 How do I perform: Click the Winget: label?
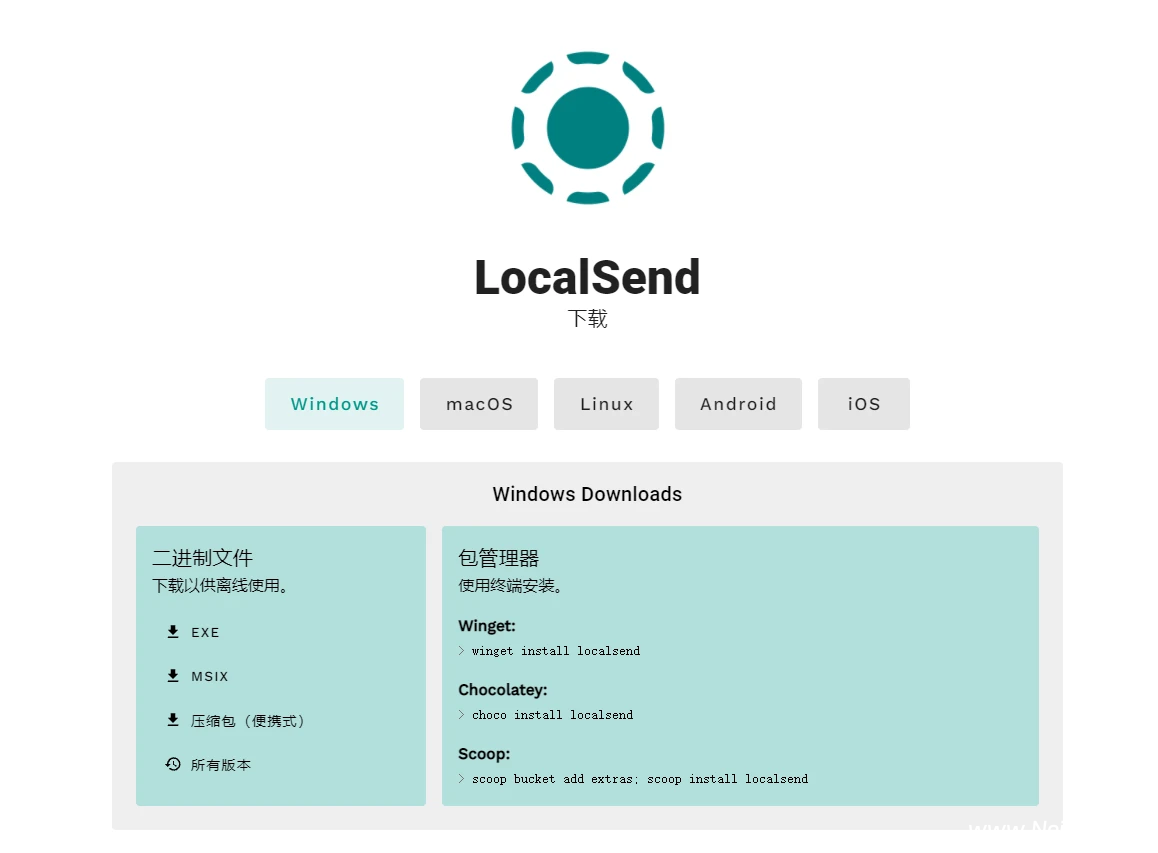[487, 626]
